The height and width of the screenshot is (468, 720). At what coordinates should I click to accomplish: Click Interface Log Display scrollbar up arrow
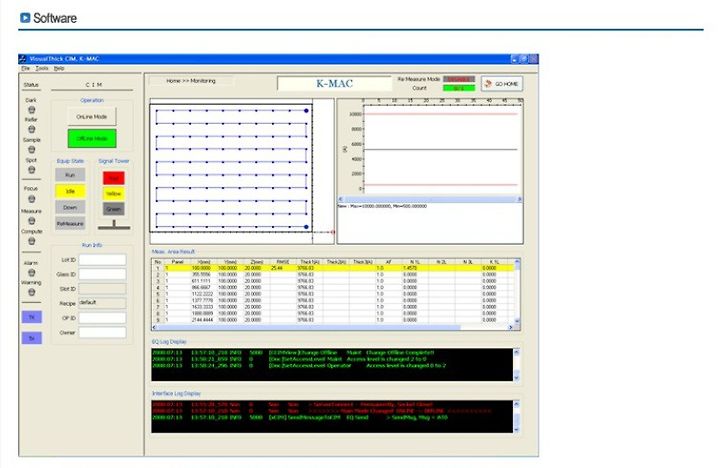tap(517, 404)
